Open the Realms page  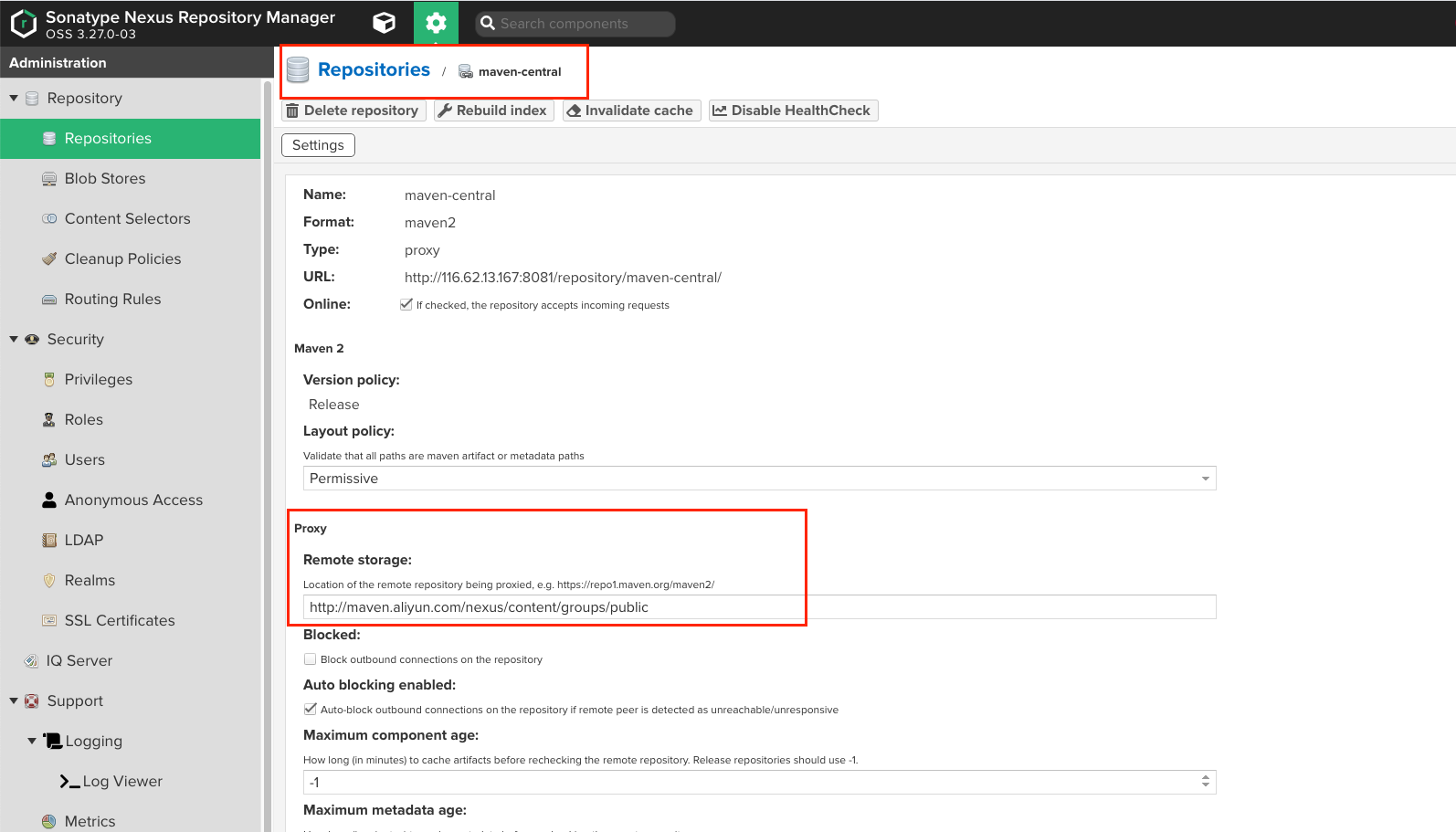pos(131,581)
